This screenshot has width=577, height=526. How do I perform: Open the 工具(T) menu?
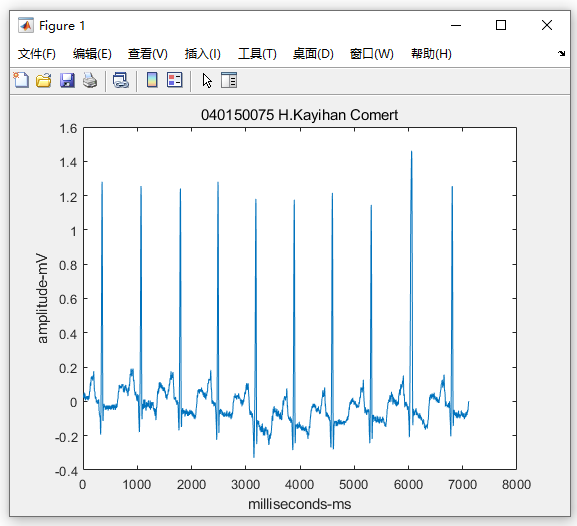point(257,54)
